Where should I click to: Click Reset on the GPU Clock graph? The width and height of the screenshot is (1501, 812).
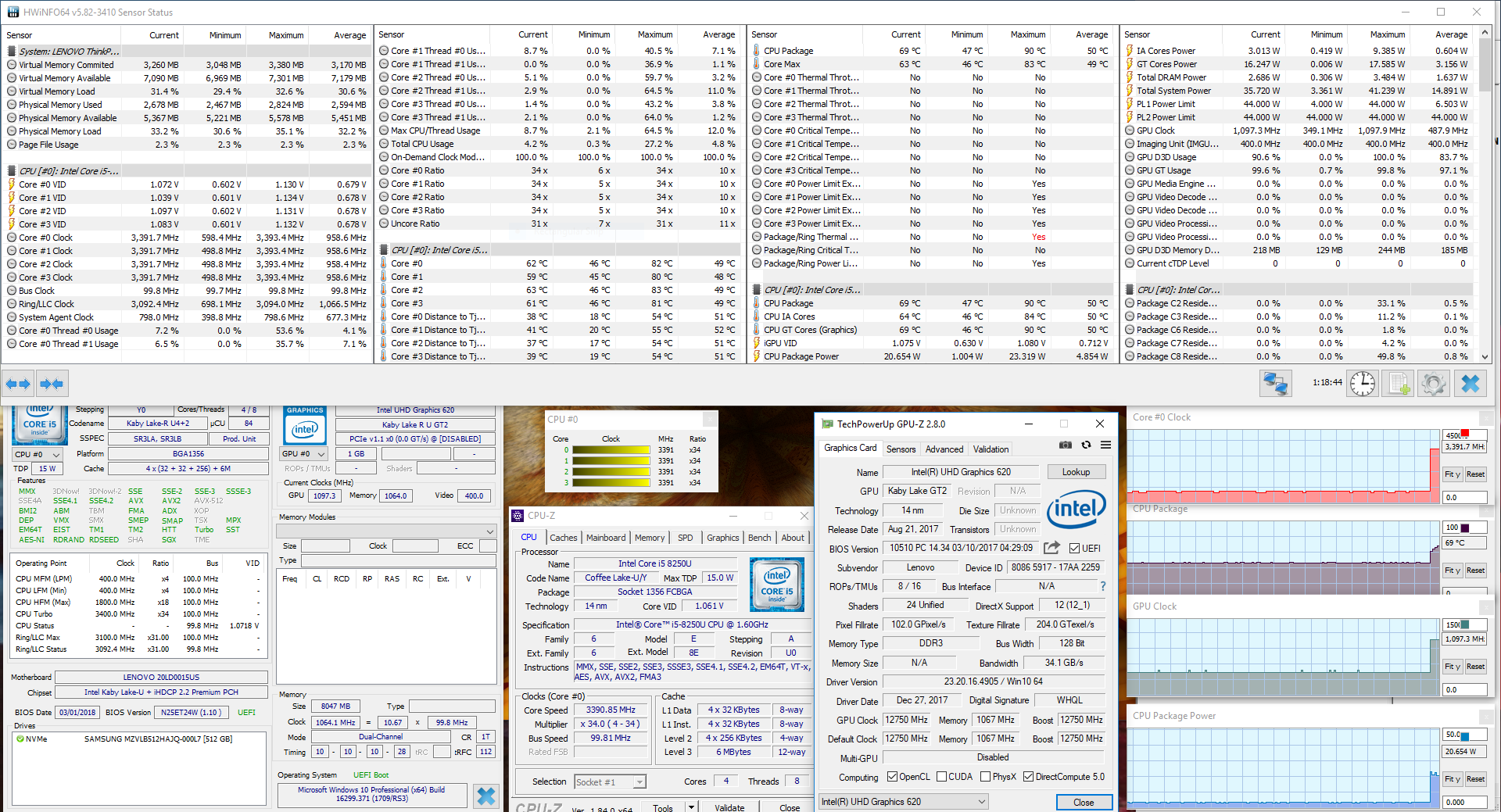click(x=1475, y=667)
